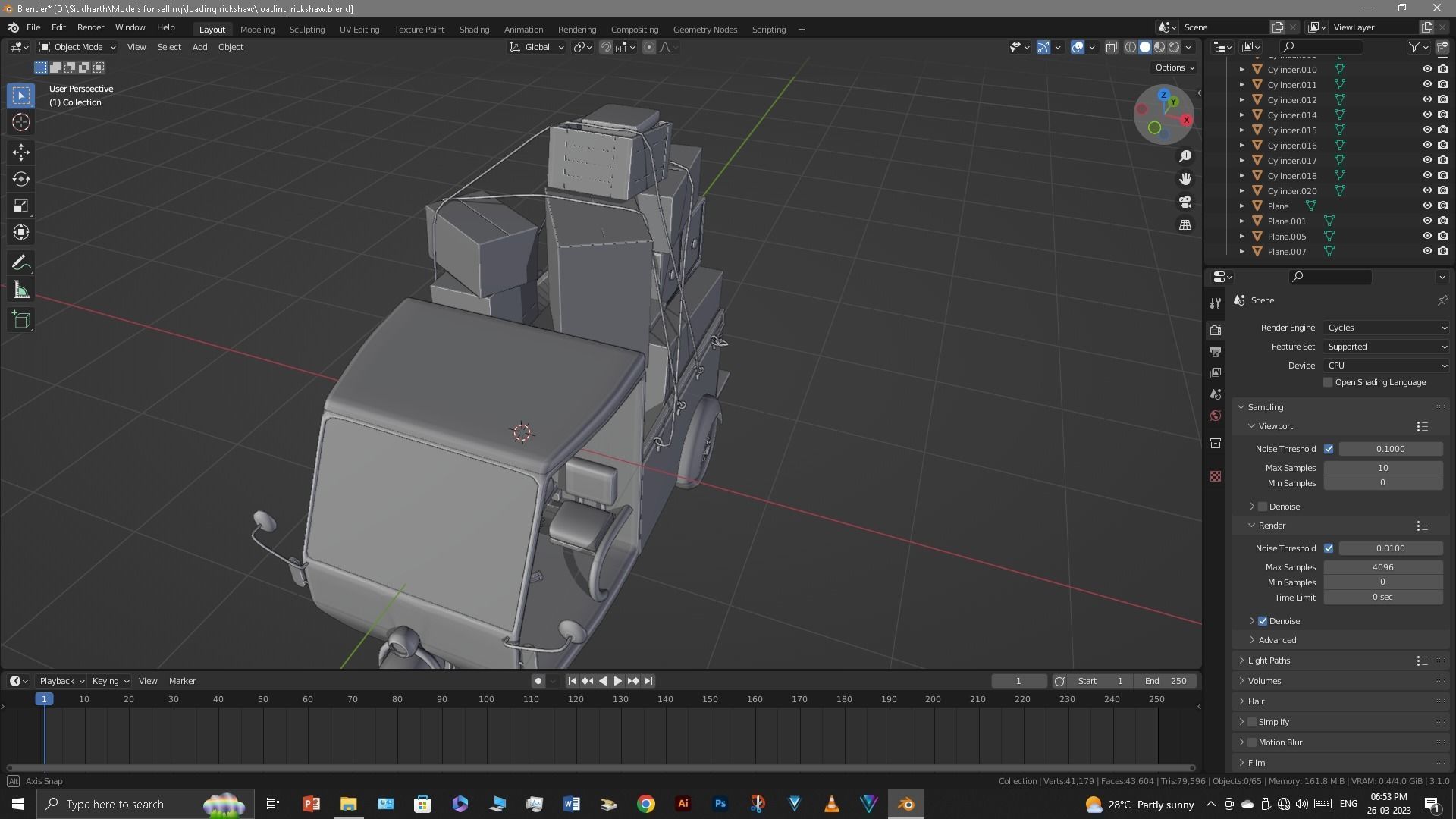Click the viewport zoom magnifier icon
The image size is (1456, 819).
click(x=1185, y=156)
